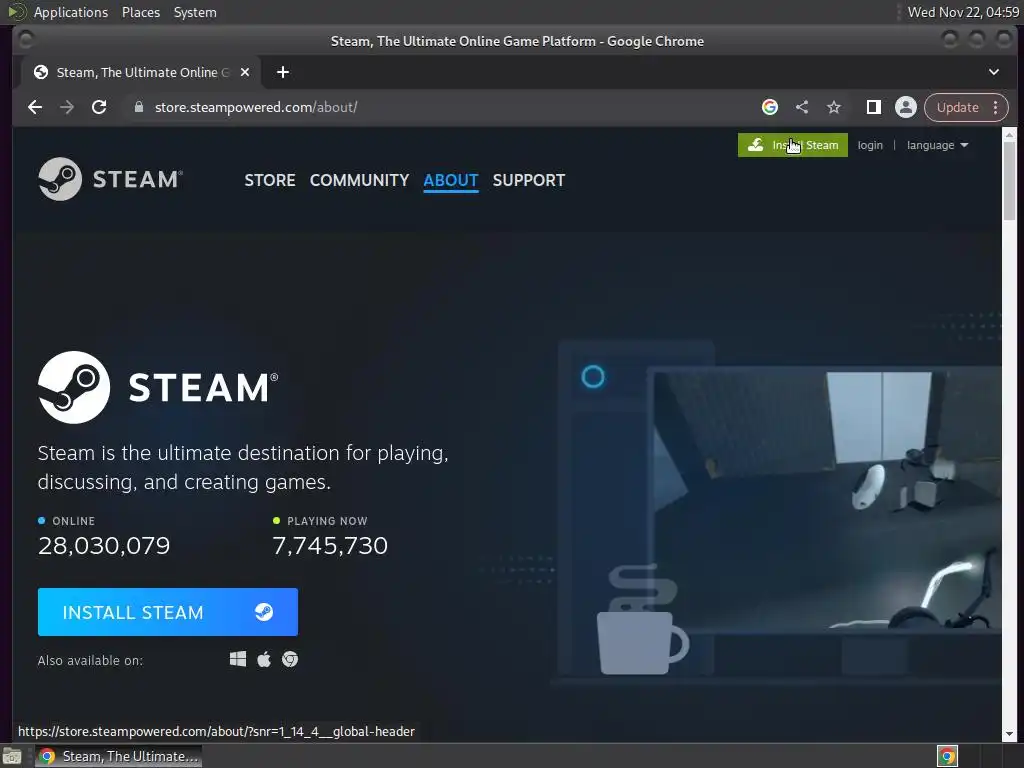Show desktop via bottom-left panel icon
The image size is (1024, 768).
12,756
